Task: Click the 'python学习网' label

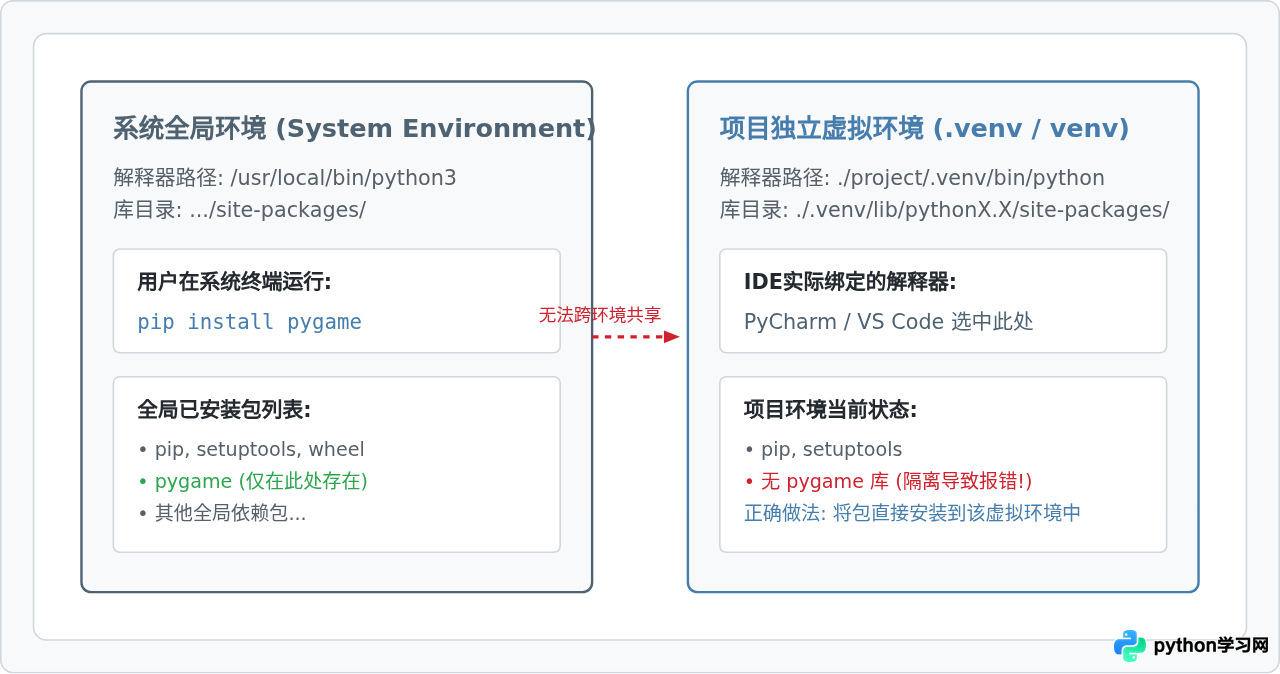Action: tap(1211, 646)
